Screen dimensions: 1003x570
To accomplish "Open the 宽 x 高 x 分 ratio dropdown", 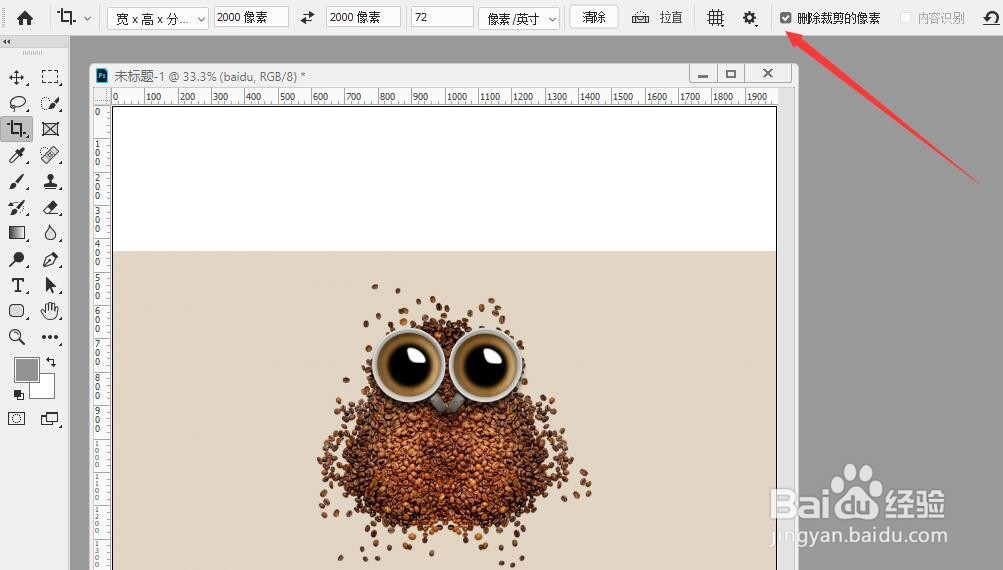I will (157, 19).
